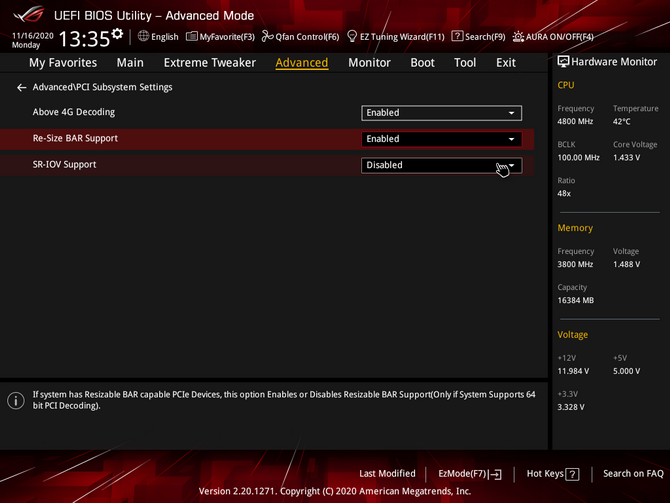
Task: Click the globe language icon
Action: coord(144,36)
